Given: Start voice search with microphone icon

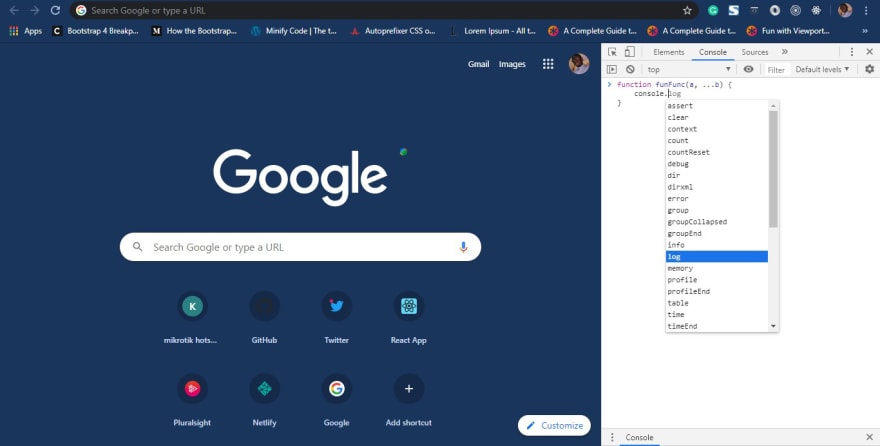Looking at the screenshot, I should click(463, 247).
